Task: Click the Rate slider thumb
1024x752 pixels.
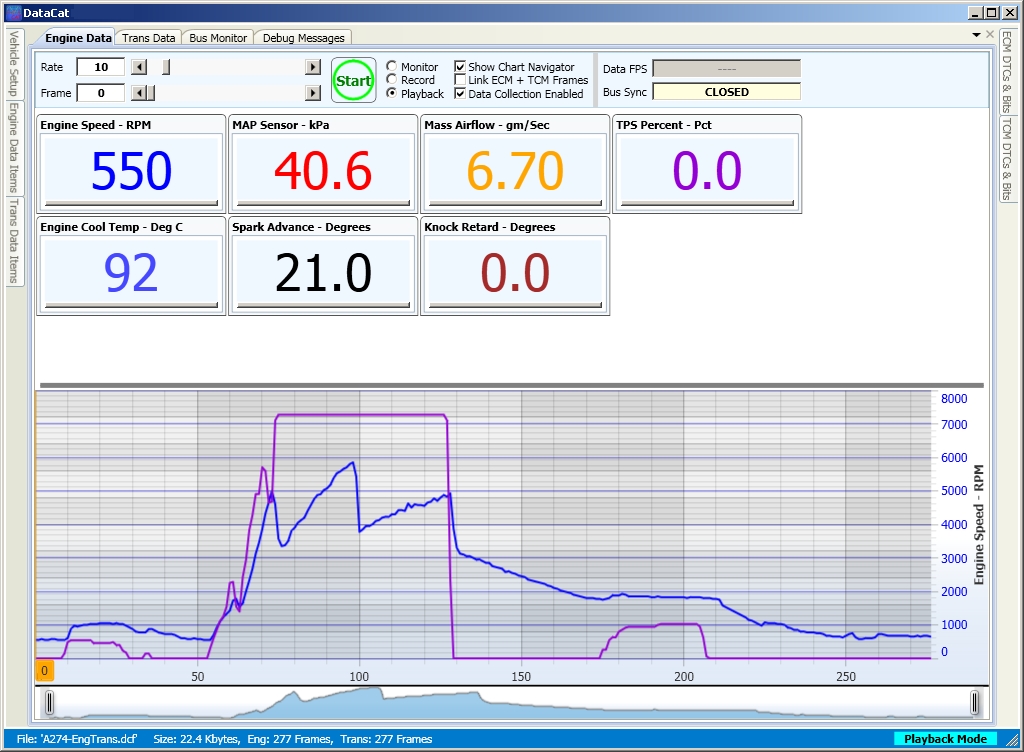Action: click(x=166, y=67)
